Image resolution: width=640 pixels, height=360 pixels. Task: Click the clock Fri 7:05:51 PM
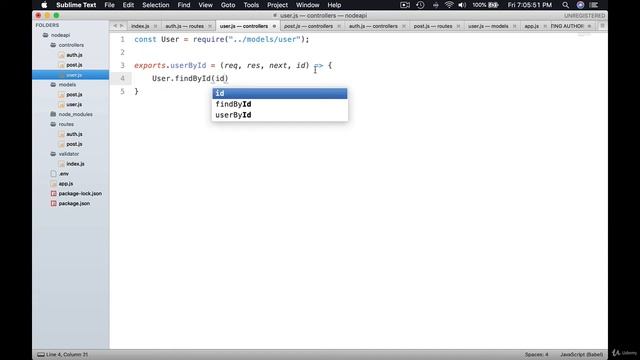529,5
